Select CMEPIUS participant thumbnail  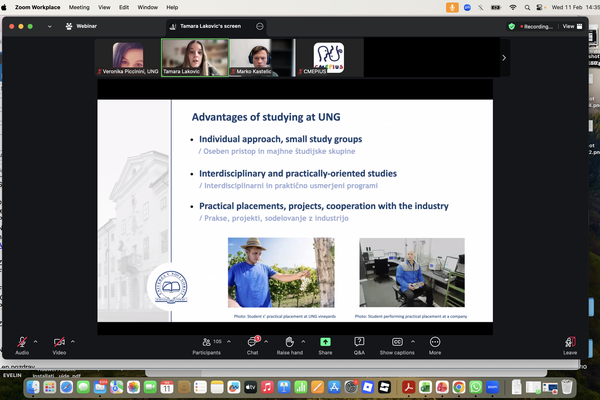tap(330, 57)
